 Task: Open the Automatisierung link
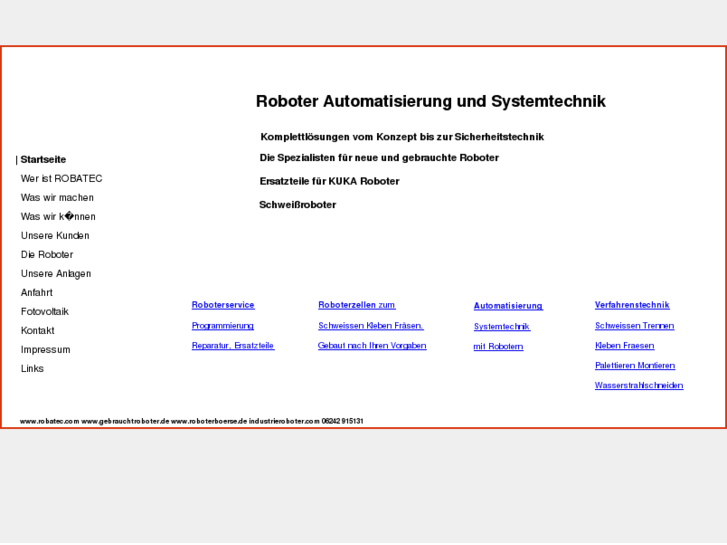508,306
